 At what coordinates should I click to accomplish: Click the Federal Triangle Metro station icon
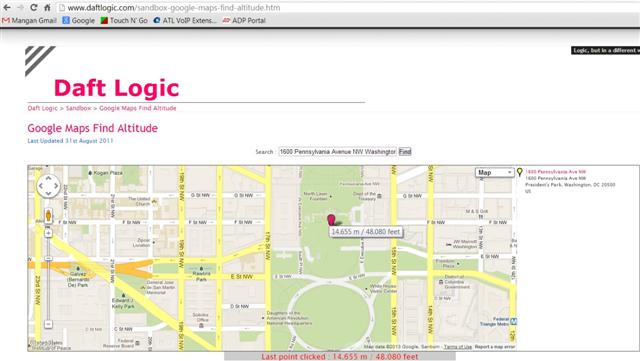513,321
